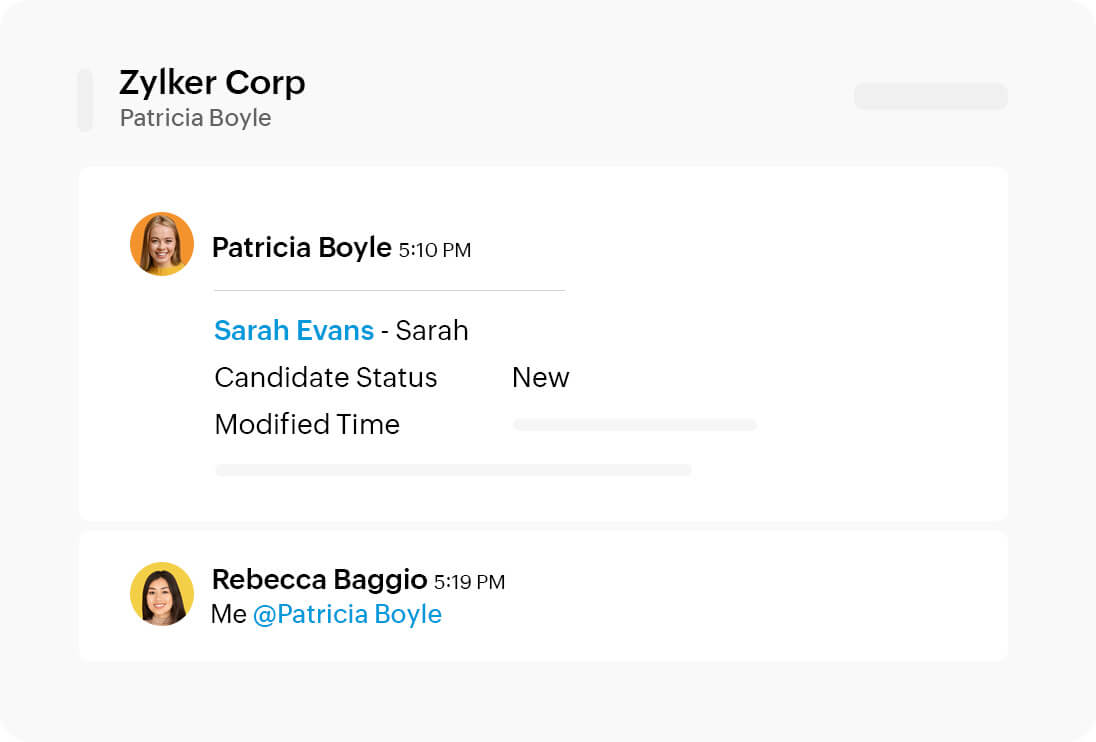The height and width of the screenshot is (742, 1096).
Task: Click the 5:19 PM message timestamp
Action: tap(469, 582)
